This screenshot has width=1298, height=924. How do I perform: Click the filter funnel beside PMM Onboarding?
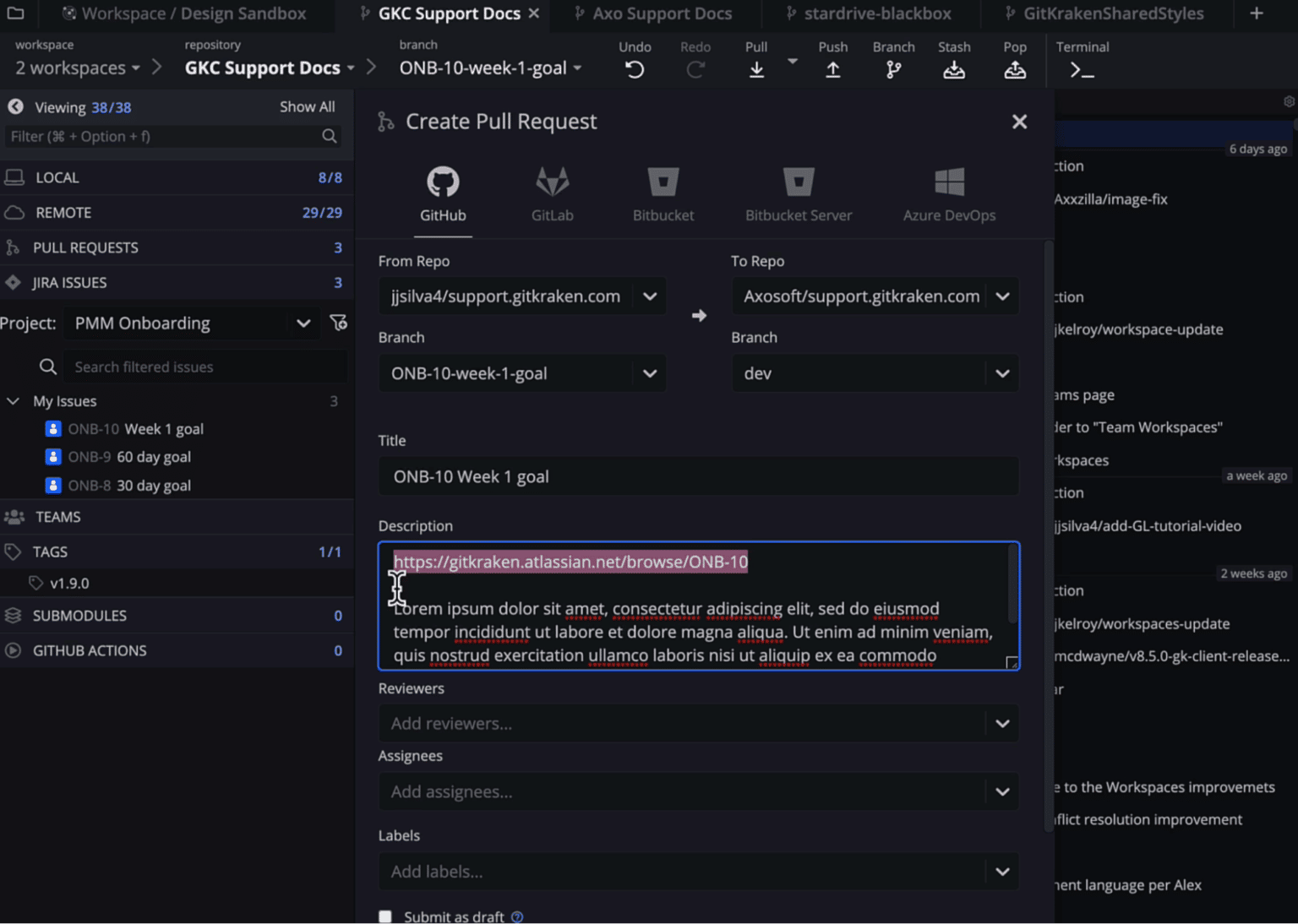pyautogui.click(x=339, y=323)
